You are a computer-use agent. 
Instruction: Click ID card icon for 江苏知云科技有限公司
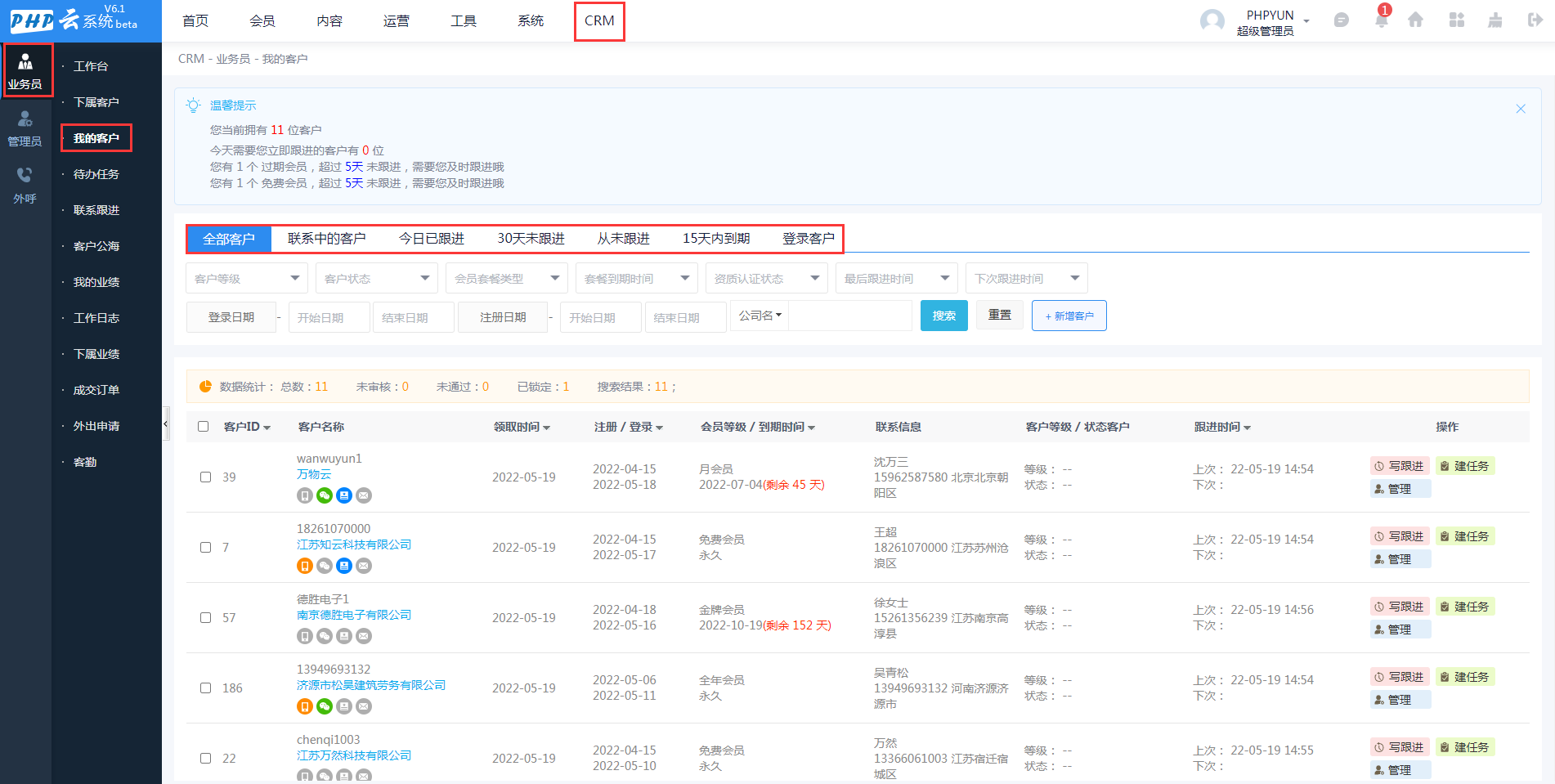[344, 566]
